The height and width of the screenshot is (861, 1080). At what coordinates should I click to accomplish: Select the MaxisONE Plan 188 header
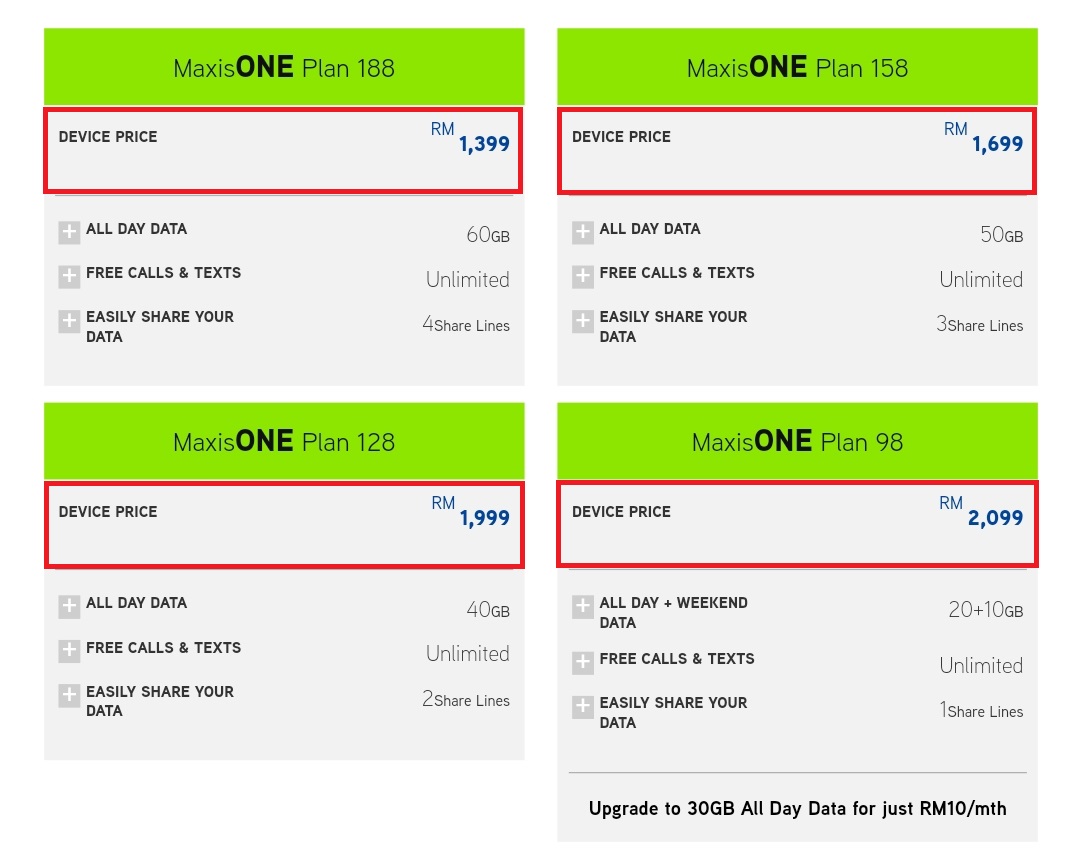tap(284, 67)
